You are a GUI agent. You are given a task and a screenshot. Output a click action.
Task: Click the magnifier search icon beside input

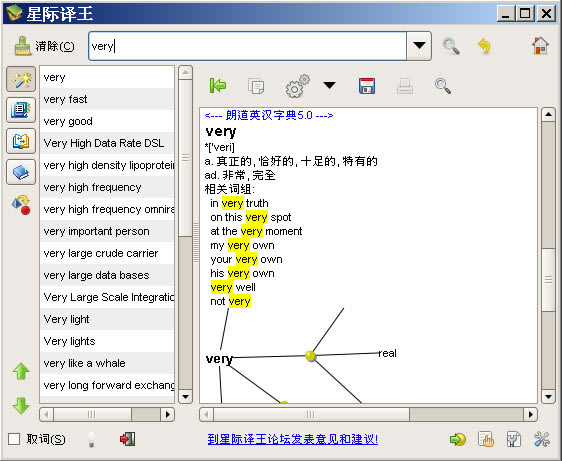click(x=451, y=46)
